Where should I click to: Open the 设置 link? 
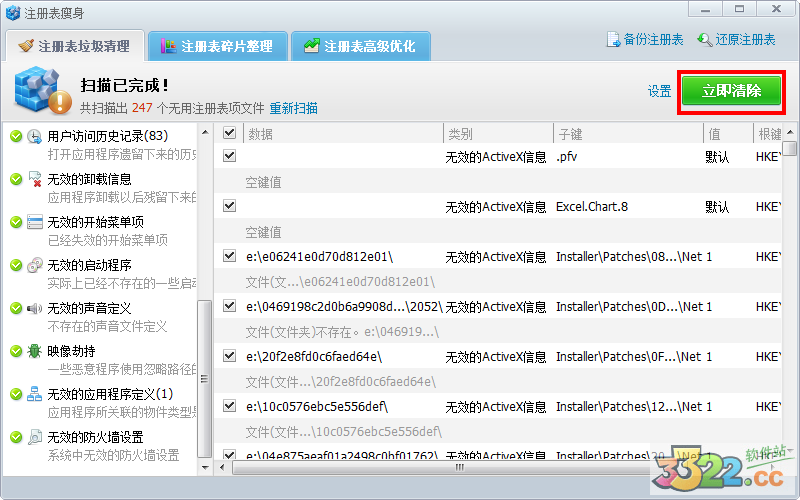click(x=659, y=91)
